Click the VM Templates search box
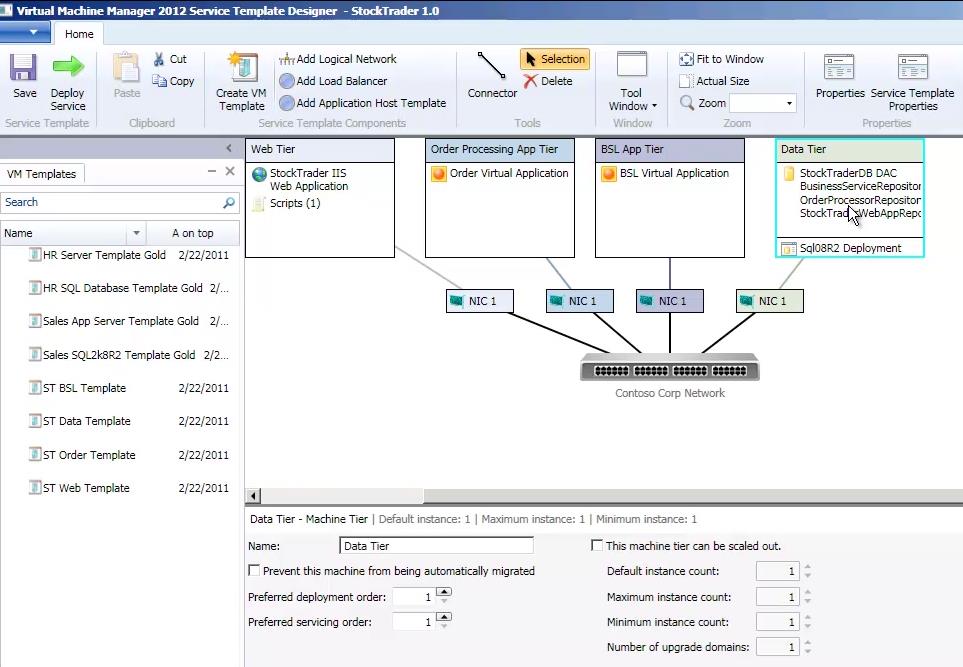 click(111, 202)
